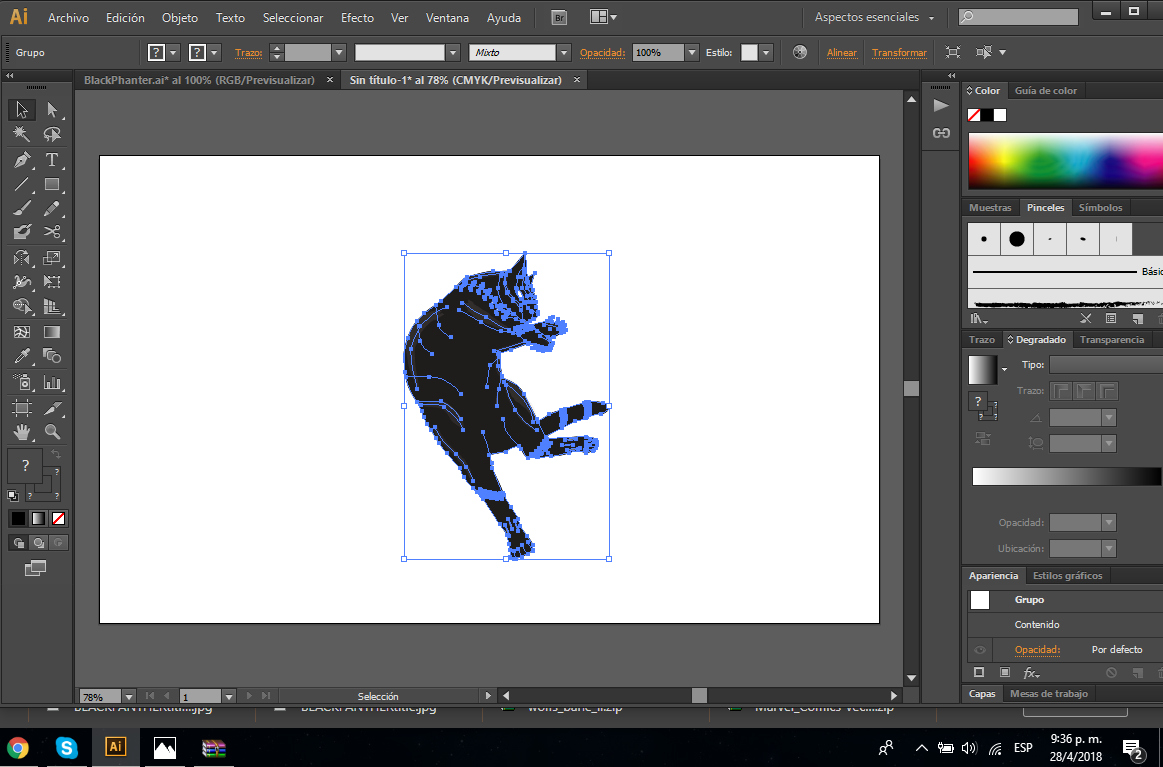Toggle visibility eye beside Opacidad row
The height and width of the screenshot is (767, 1163).
(x=980, y=650)
